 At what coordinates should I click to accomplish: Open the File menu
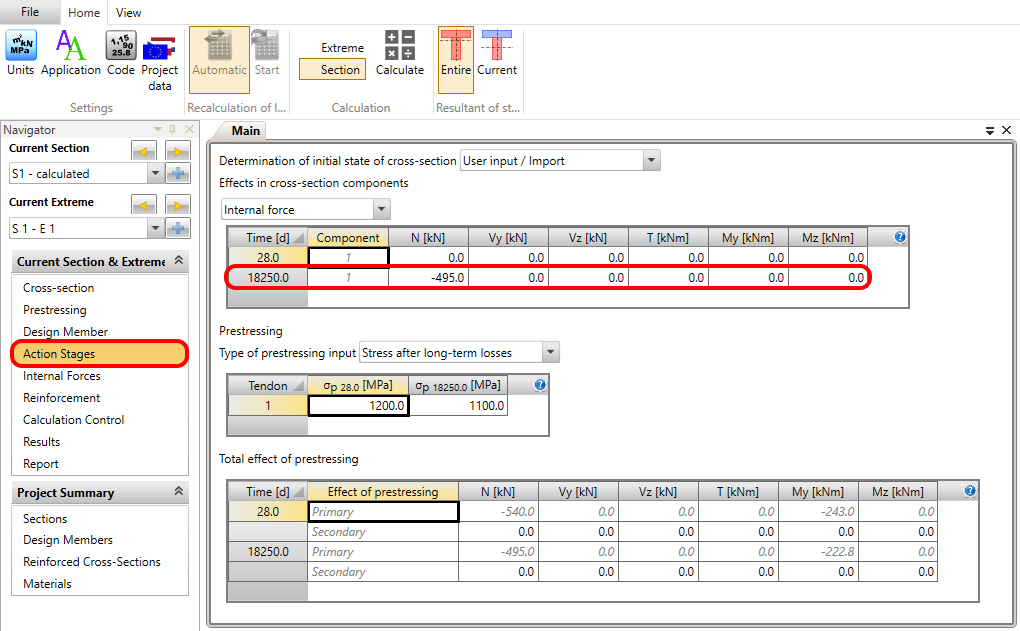[x=30, y=12]
